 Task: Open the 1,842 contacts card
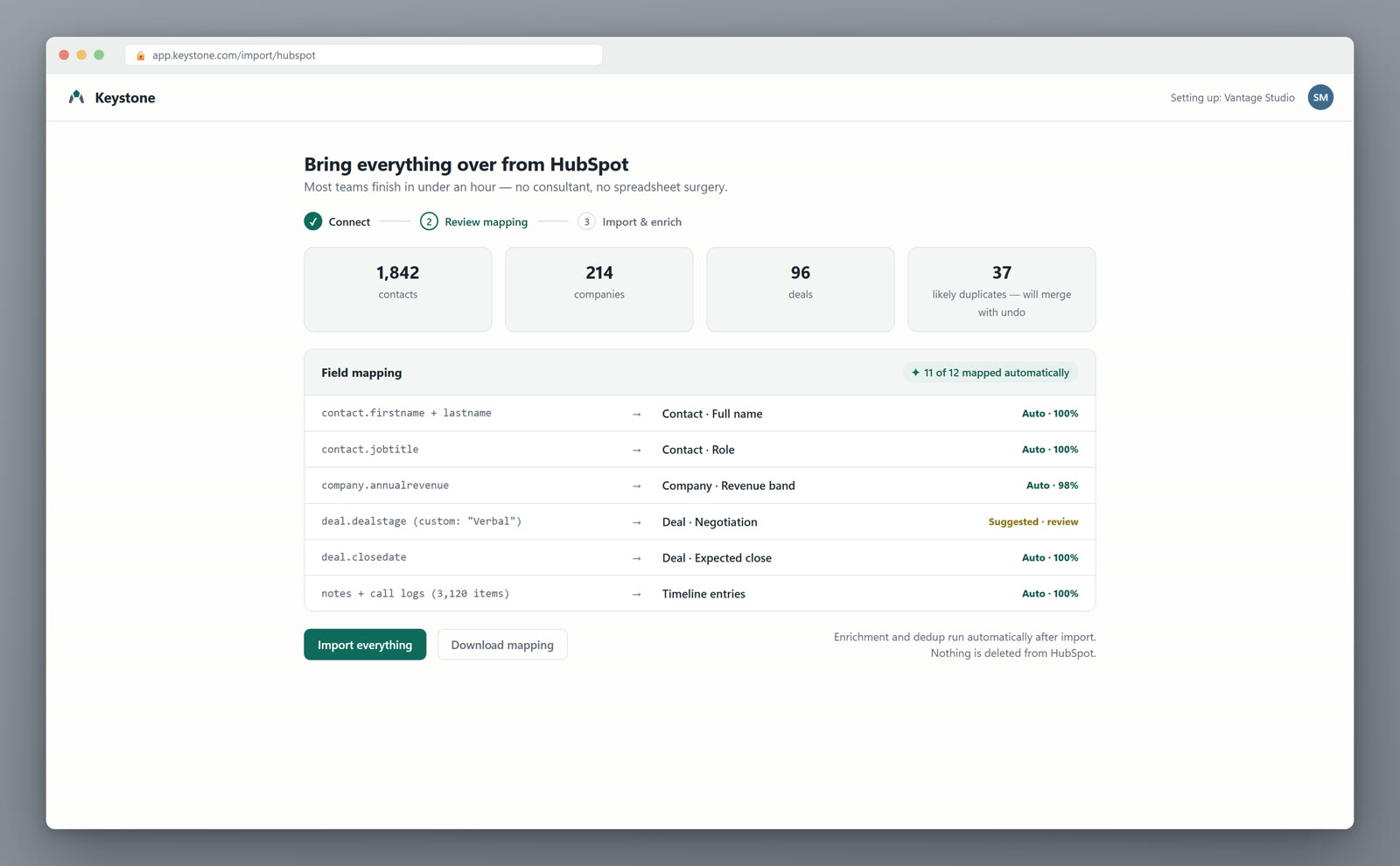coord(398,290)
